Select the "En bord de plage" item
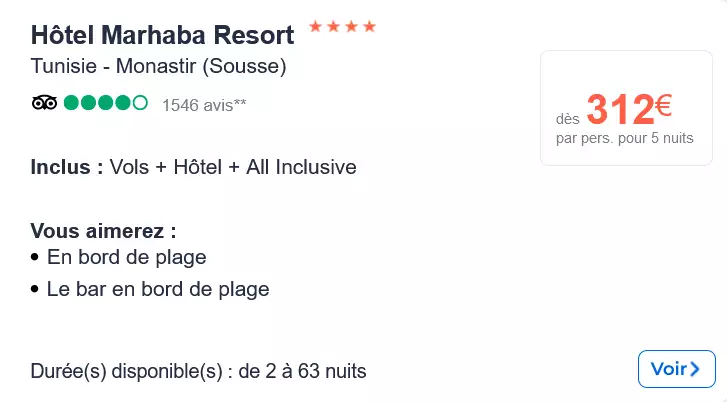This screenshot has width=727, height=402. click(126, 257)
